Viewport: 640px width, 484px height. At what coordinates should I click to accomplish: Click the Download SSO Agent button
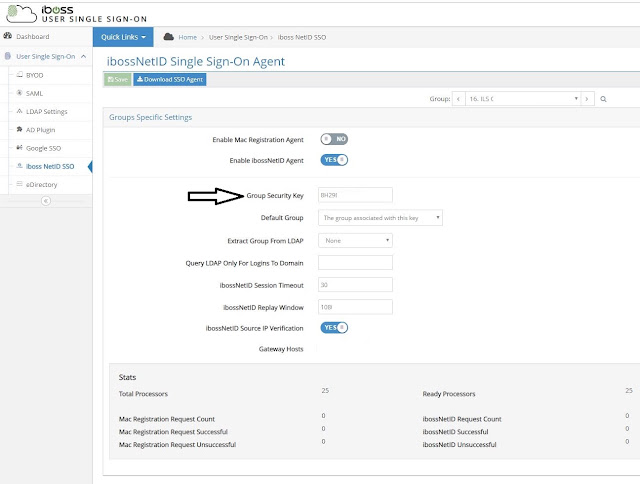170,79
